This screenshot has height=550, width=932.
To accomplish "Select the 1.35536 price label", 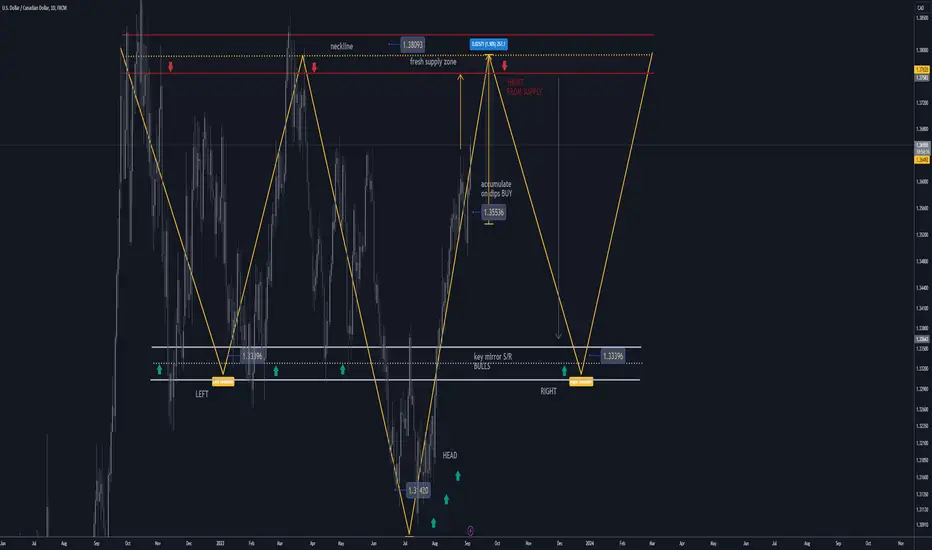I will [x=494, y=212].
